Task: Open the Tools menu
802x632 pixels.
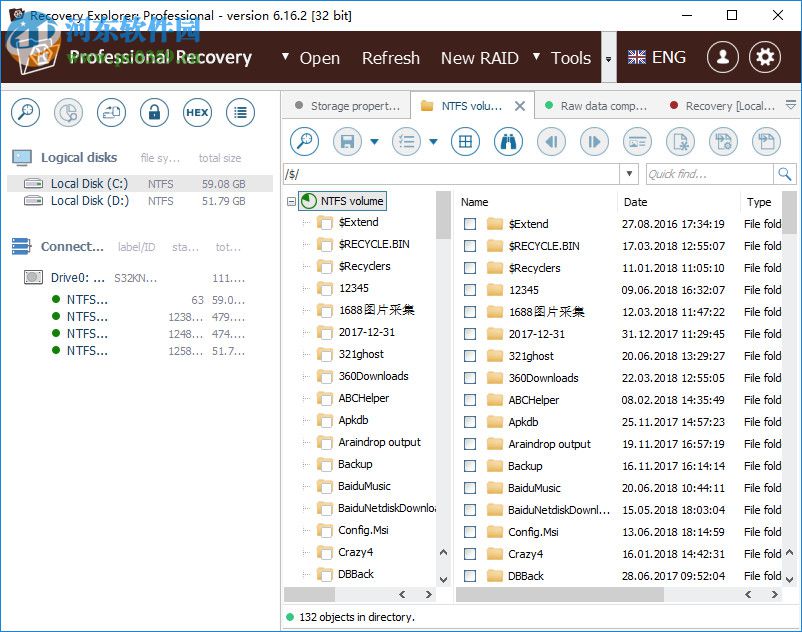Action: click(x=570, y=58)
